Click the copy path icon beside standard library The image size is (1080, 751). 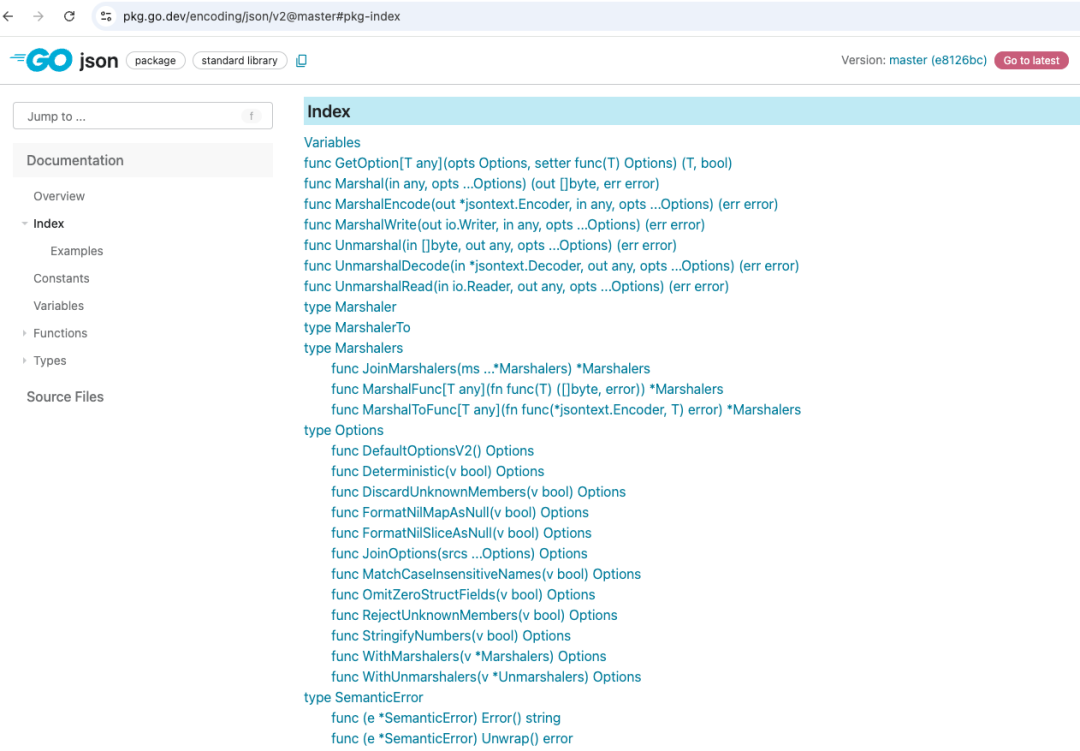point(301,60)
